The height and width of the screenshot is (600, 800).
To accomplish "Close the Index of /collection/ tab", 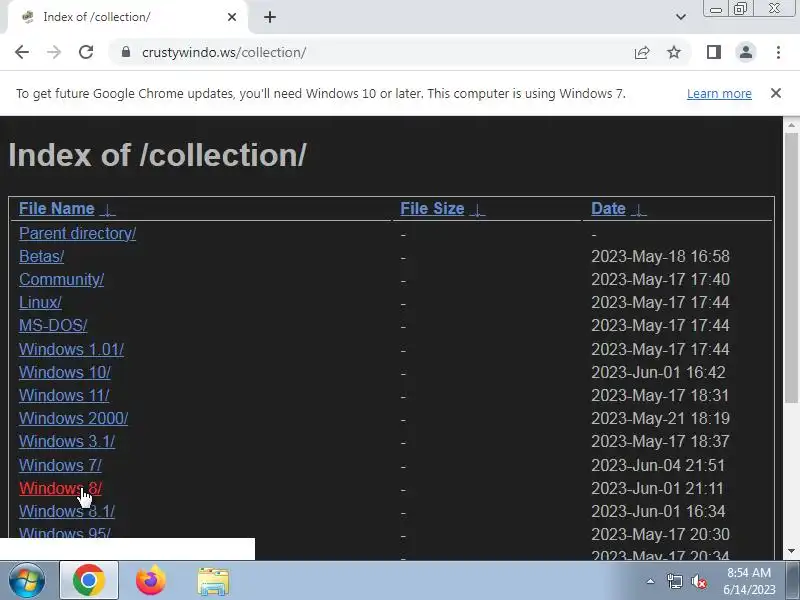I will (x=232, y=17).
